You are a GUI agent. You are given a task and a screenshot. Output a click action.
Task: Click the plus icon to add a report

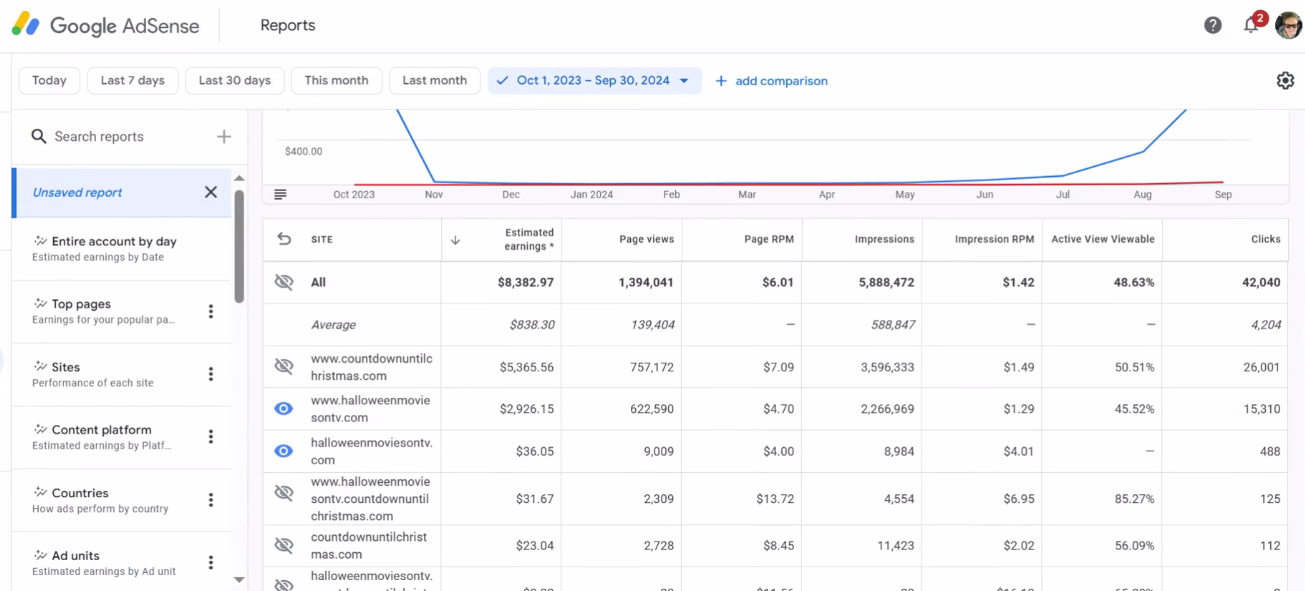click(x=224, y=137)
